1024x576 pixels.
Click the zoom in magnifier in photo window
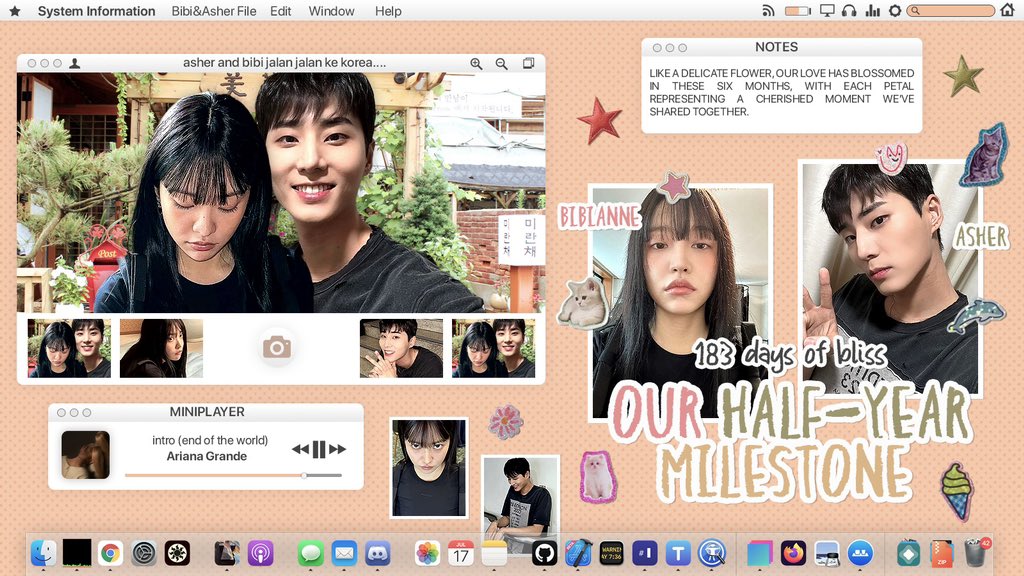477,63
